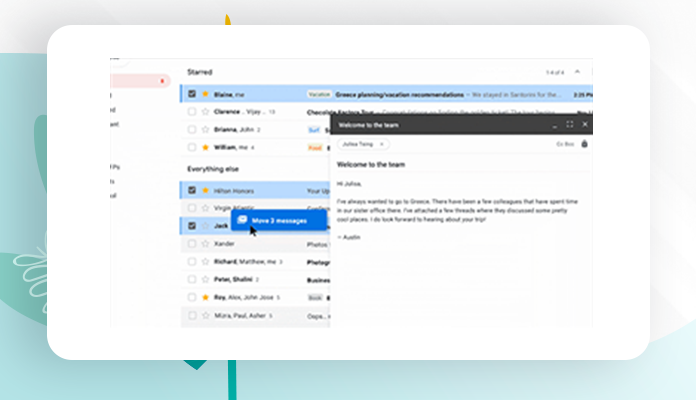This screenshot has width=696, height=400.
Task: Unstar the Hilton Honors email
Action: coord(205,190)
